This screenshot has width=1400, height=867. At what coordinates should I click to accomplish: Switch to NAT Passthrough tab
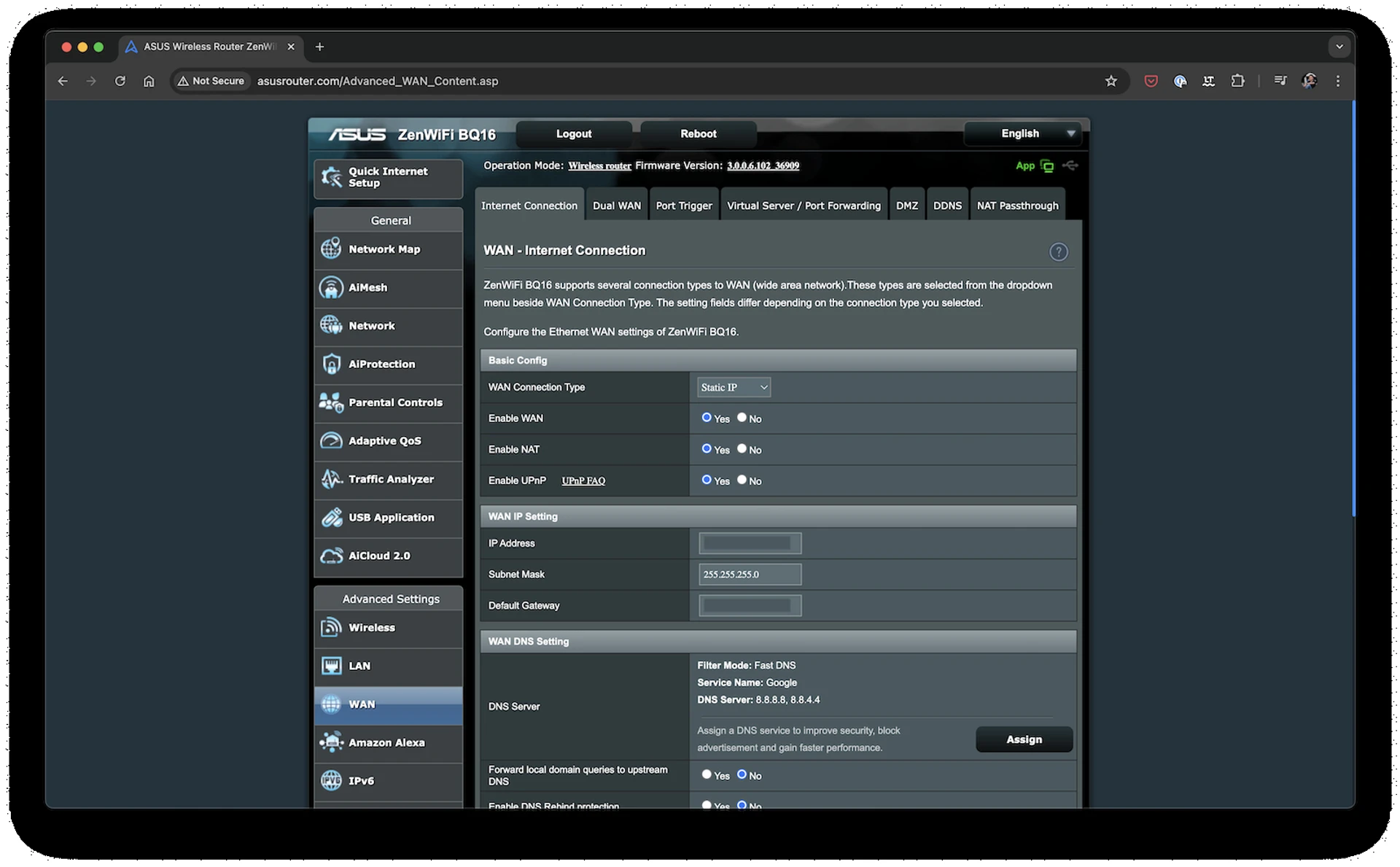(x=1017, y=206)
